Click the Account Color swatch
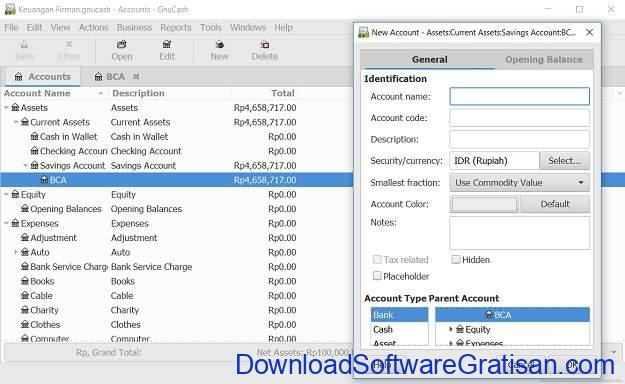 [484, 204]
